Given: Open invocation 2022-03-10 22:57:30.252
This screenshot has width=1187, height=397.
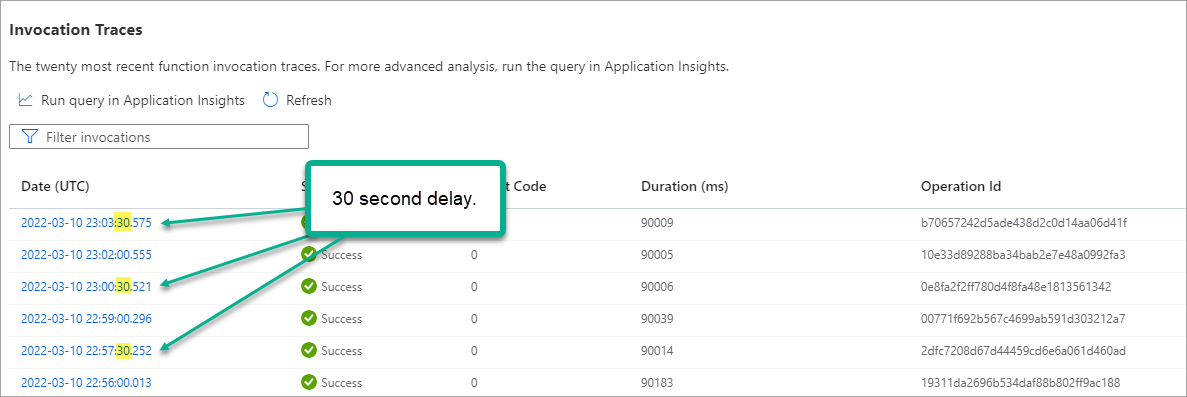Looking at the screenshot, I should (x=86, y=350).
